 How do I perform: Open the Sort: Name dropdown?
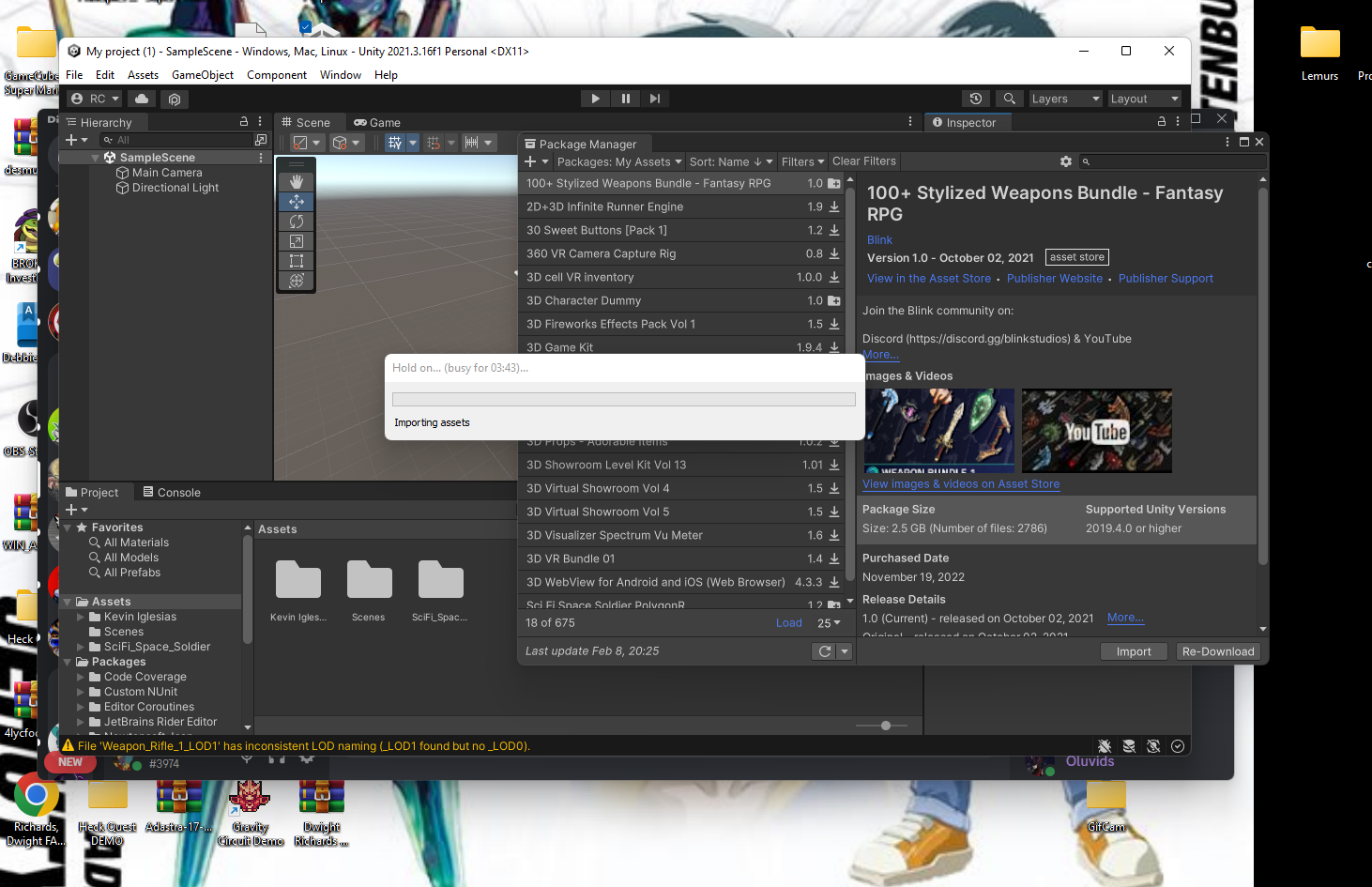tap(731, 161)
